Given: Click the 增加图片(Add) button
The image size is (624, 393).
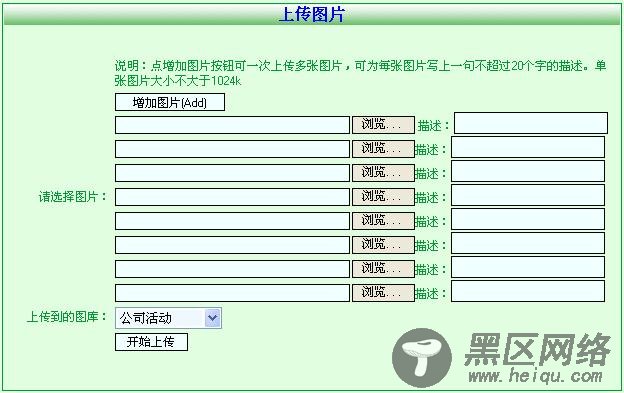Looking at the screenshot, I should [x=170, y=102].
